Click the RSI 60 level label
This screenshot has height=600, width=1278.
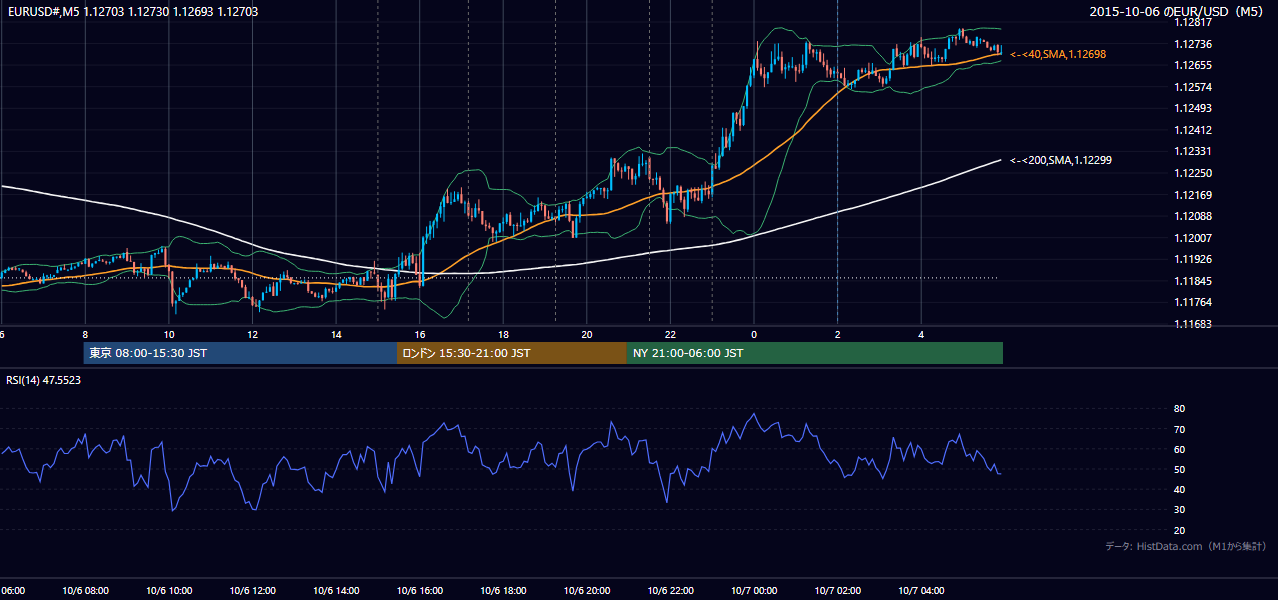click(x=1179, y=449)
